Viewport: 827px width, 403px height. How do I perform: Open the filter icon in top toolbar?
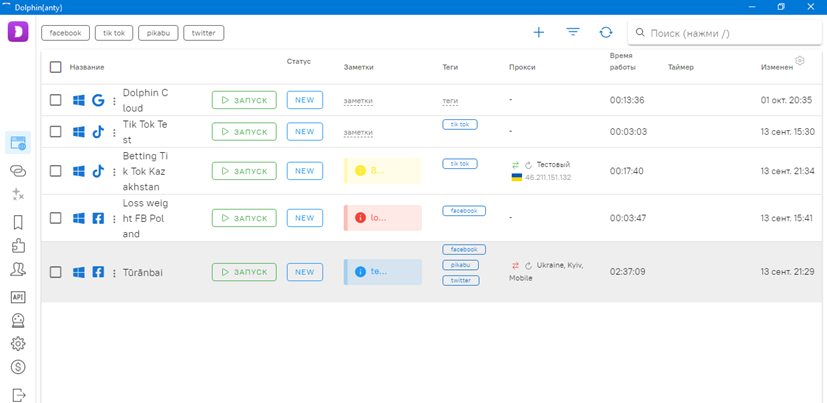573,33
